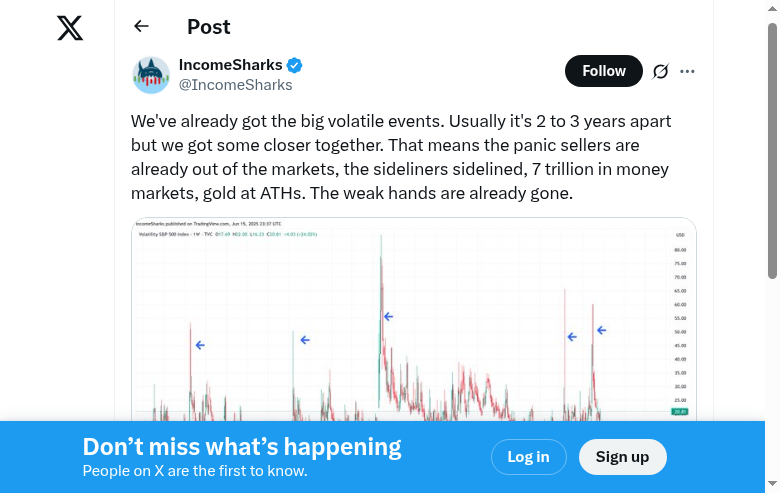Go back using the left arrow
The image size is (780, 493).
141,27
